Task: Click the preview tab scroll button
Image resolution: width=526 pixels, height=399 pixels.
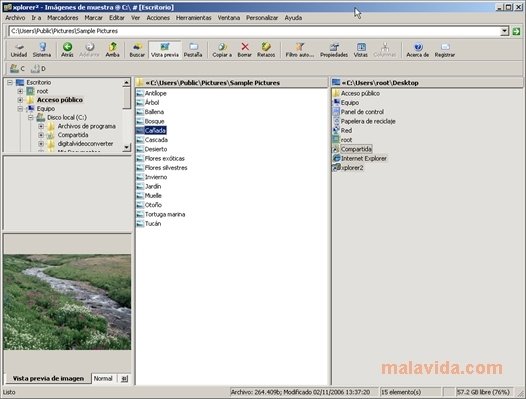Action: [x=124, y=379]
